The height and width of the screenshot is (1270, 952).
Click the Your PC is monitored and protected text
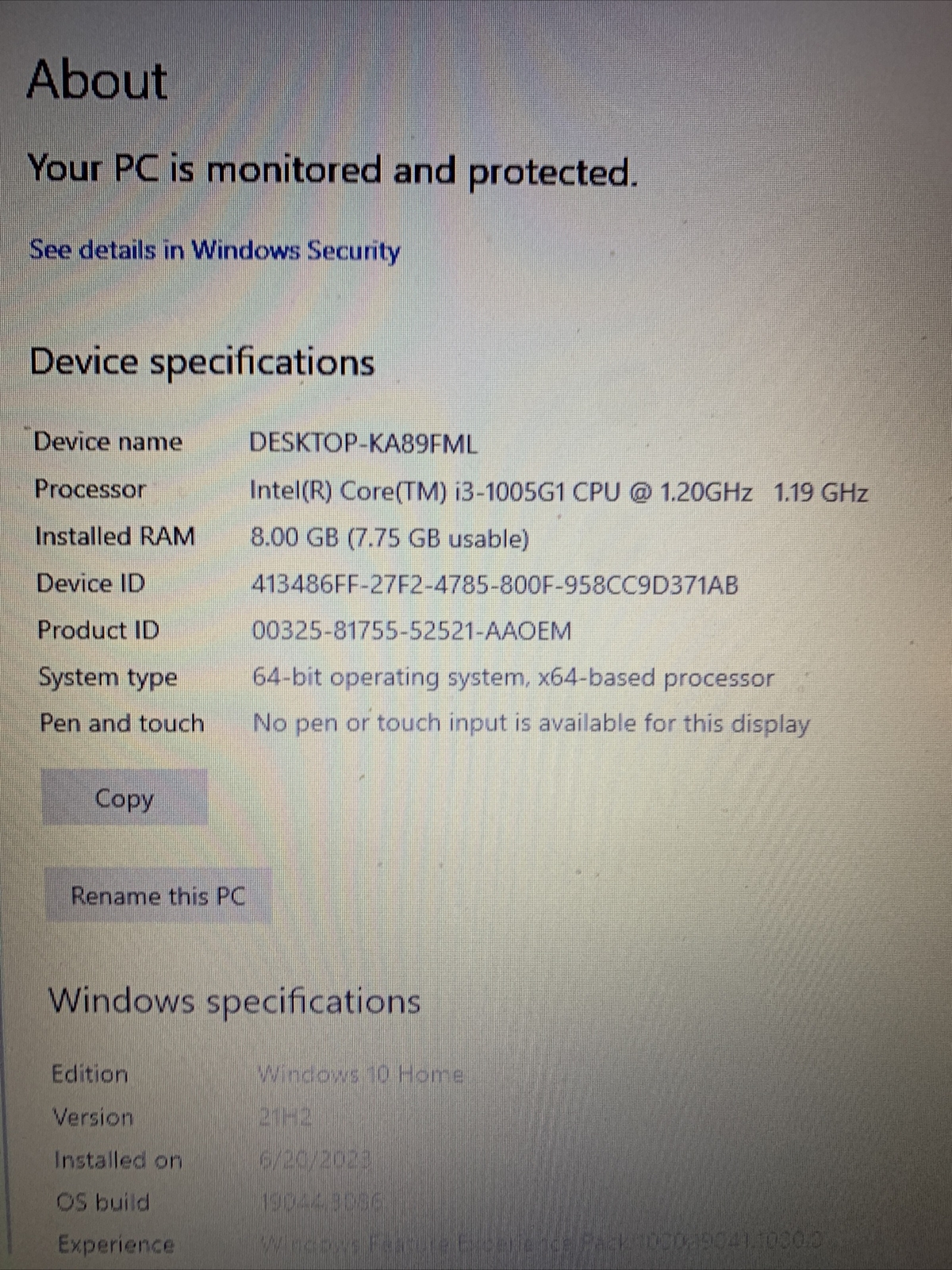tap(332, 171)
